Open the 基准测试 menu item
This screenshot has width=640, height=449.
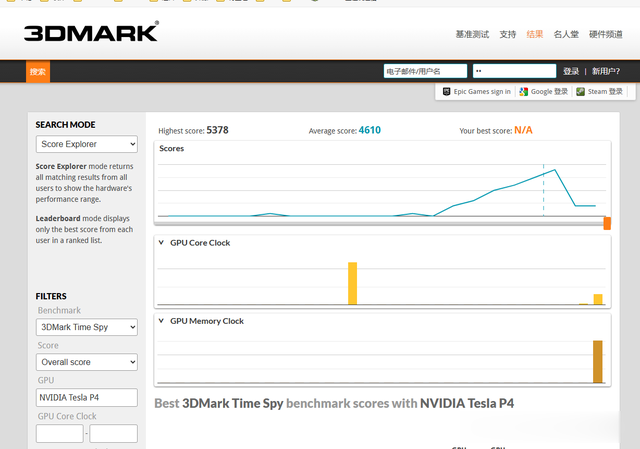[472, 34]
